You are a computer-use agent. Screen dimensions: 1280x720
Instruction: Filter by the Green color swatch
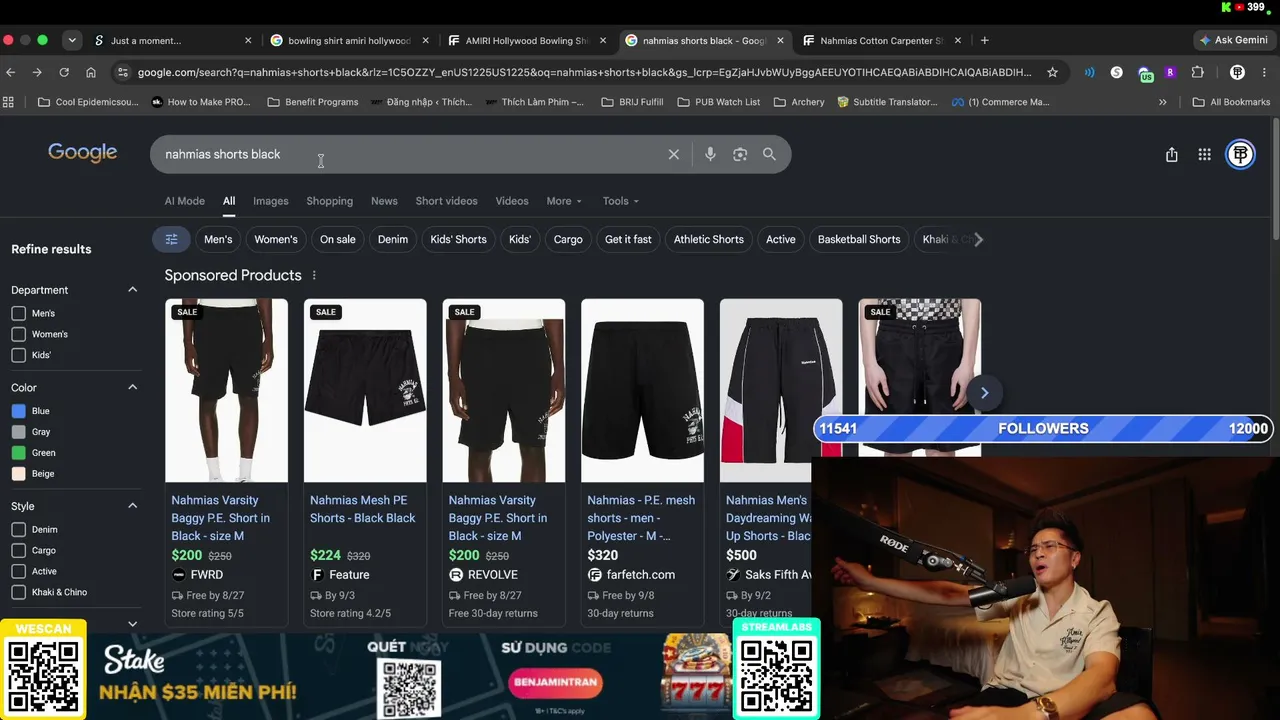[18, 453]
